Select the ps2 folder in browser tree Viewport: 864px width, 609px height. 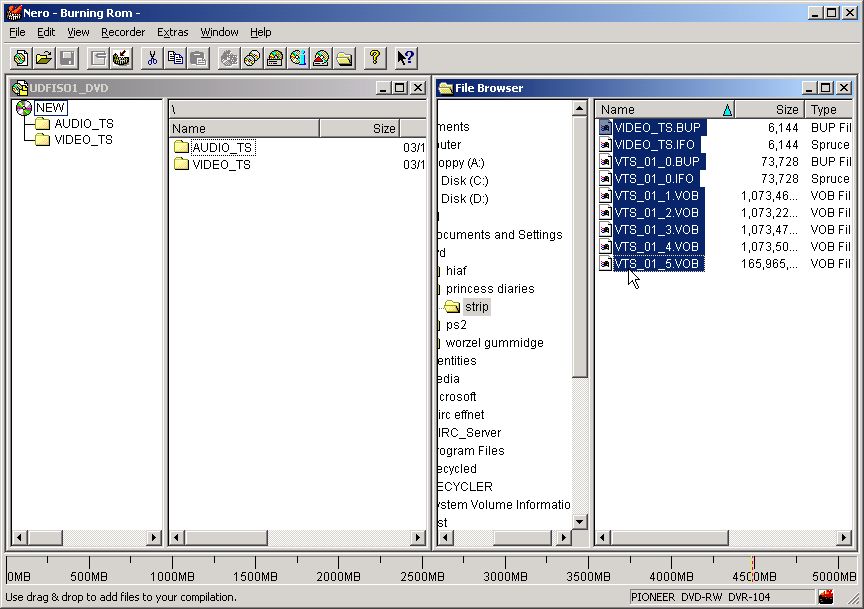tap(456, 325)
